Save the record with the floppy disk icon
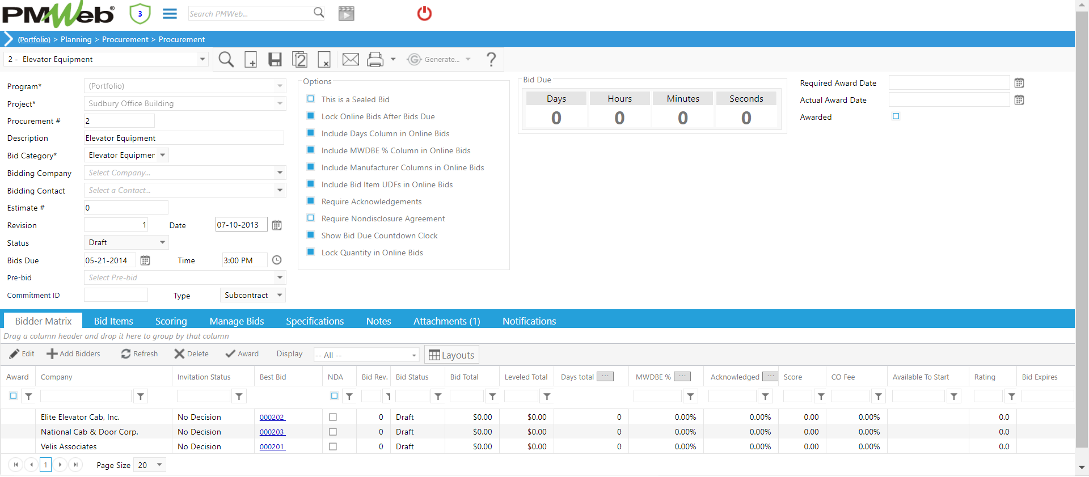The height and width of the screenshot is (477, 1089). click(275, 60)
